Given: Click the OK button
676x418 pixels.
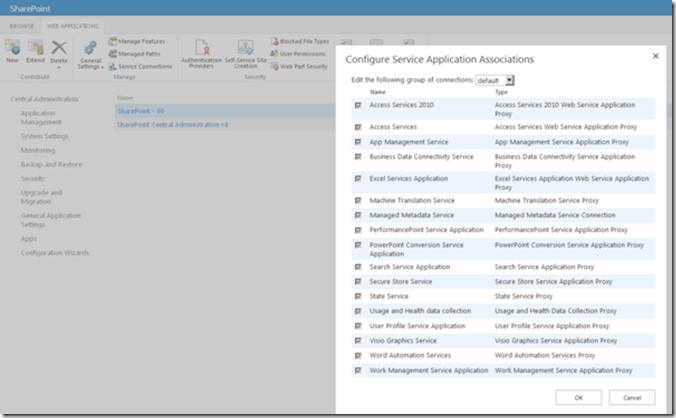Looking at the screenshot, I should click(579, 398).
